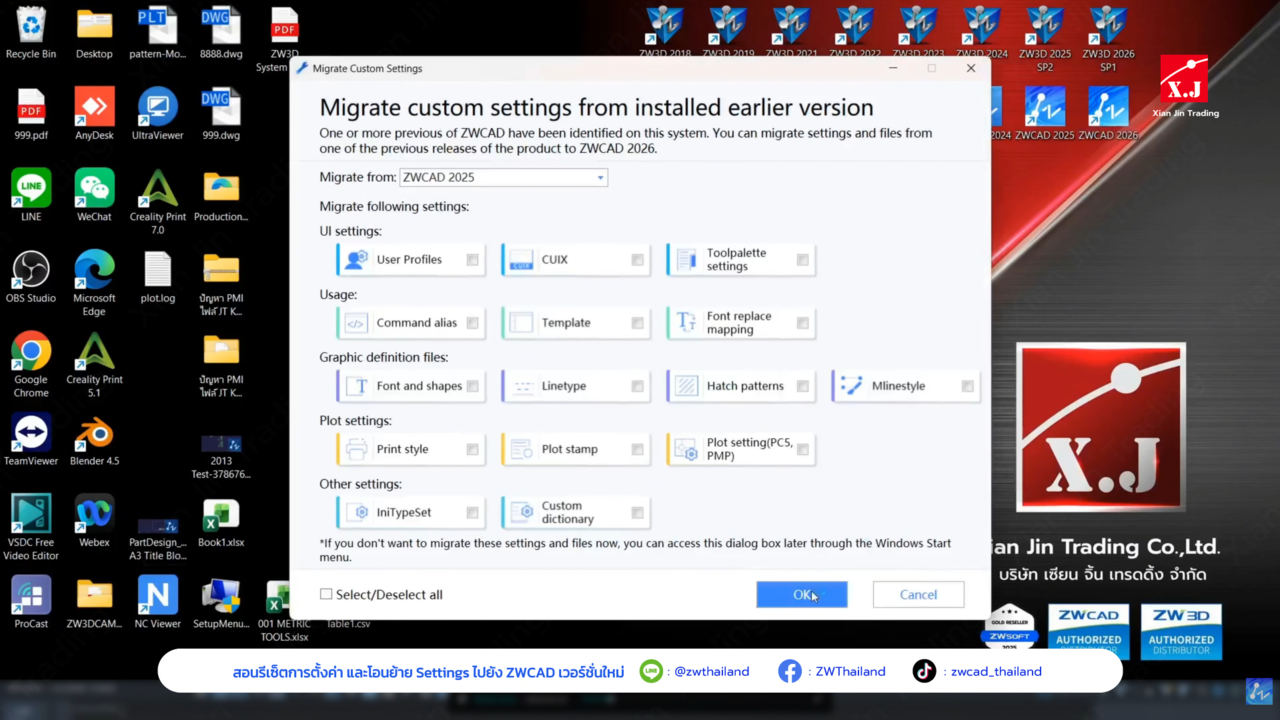This screenshot has height=720, width=1280.
Task: Tick the Linetype checkbox
Action: pos(637,386)
